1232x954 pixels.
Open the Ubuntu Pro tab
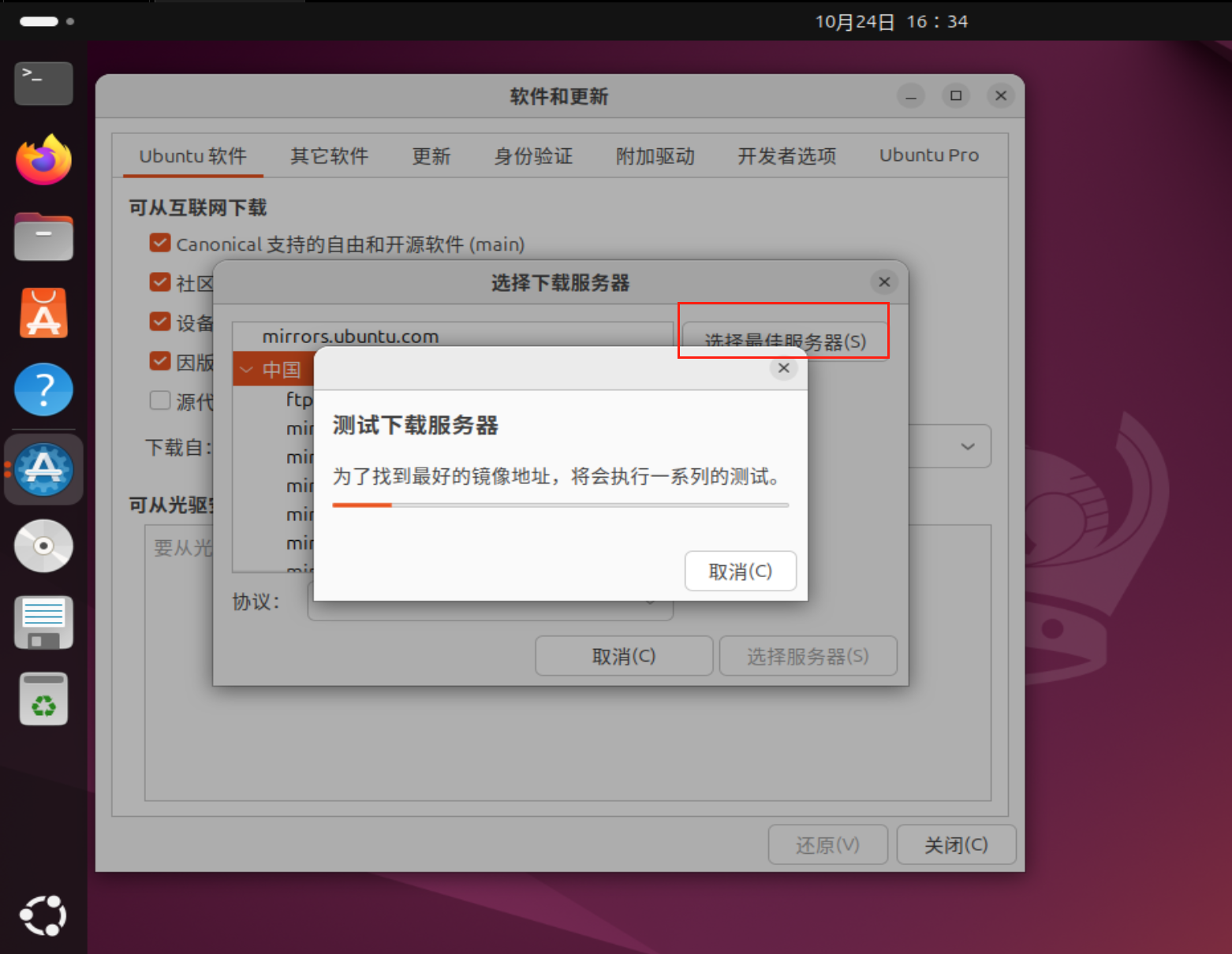point(929,156)
